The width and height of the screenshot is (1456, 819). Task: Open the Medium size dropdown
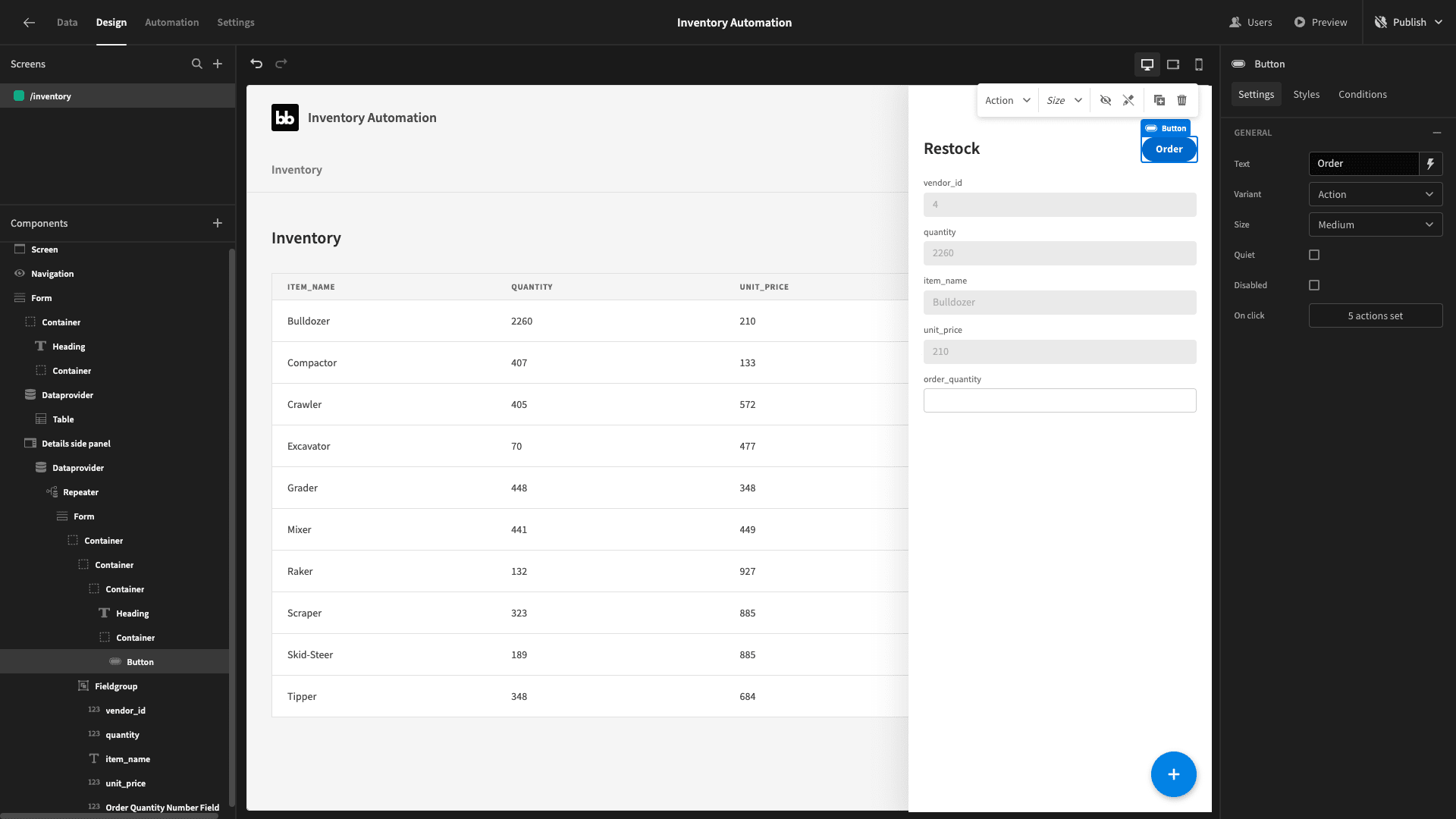point(1376,224)
